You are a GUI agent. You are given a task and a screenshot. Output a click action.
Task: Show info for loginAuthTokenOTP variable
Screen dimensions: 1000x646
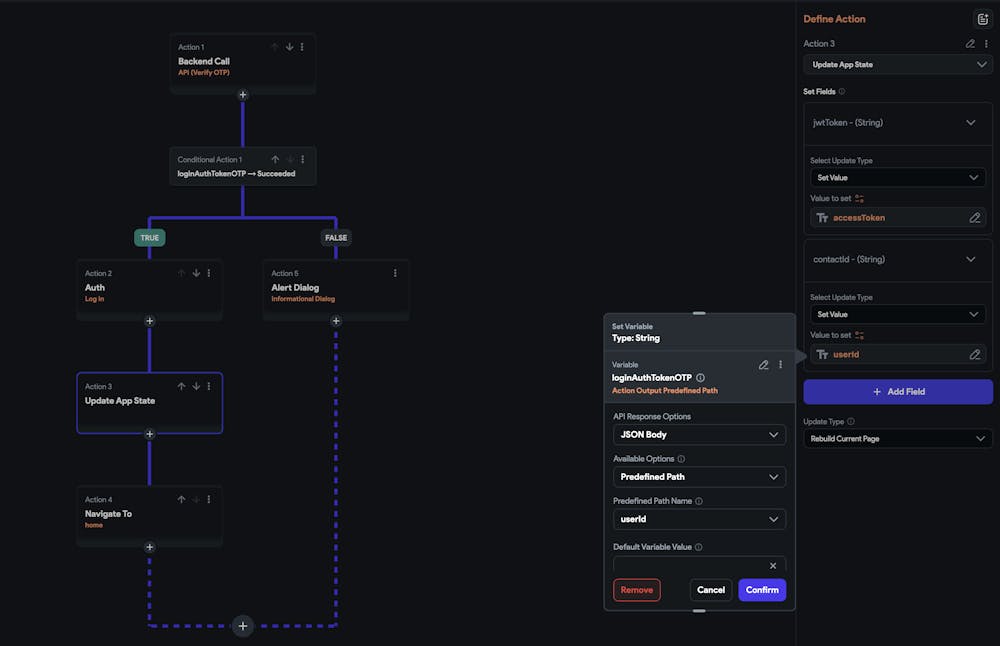coord(700,378)
